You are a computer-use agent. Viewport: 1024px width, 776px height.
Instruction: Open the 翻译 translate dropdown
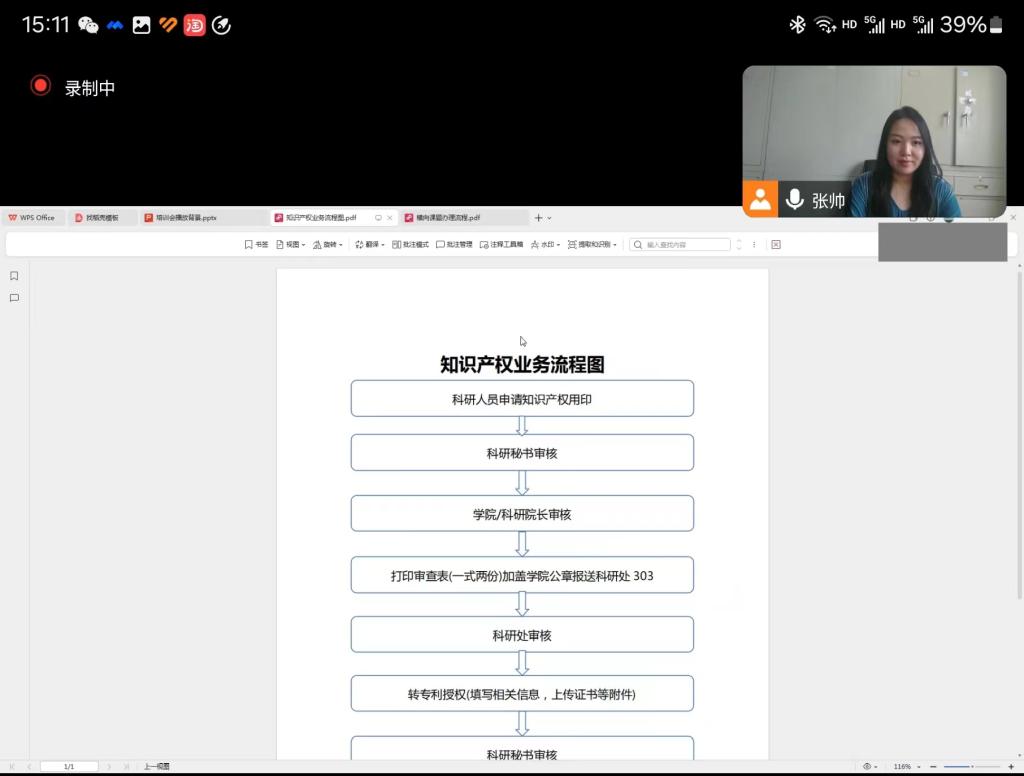pos(370,245)
